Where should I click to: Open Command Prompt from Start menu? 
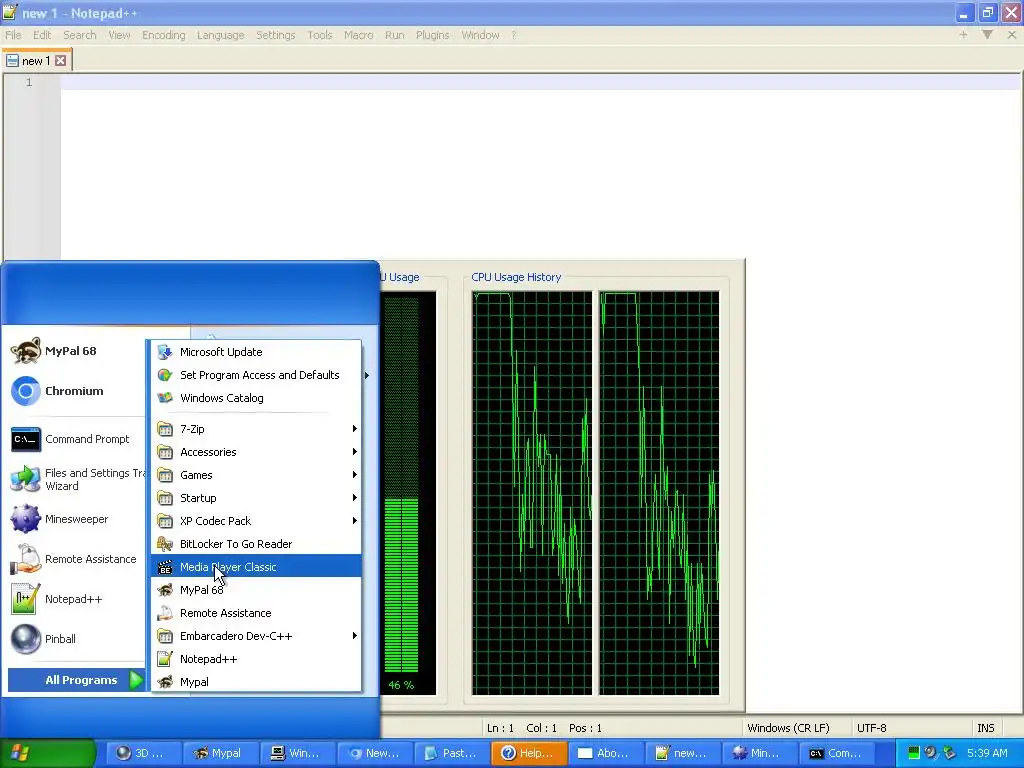tap(76, 439)
